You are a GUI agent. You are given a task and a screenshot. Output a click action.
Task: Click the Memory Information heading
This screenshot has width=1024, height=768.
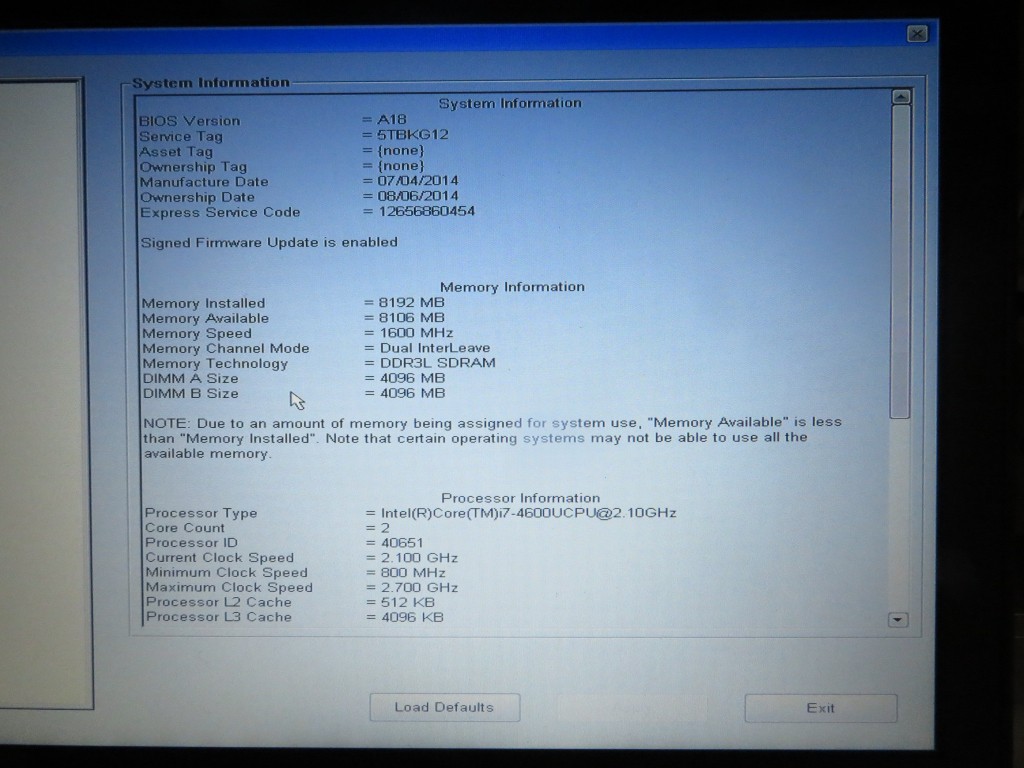(513, 287)
